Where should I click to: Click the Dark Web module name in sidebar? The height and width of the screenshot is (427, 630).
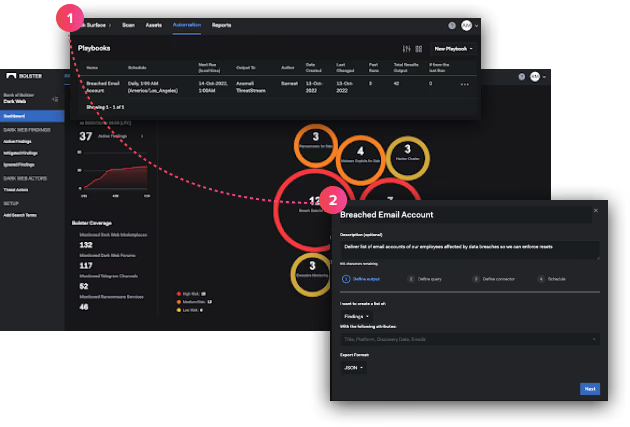[15, 102]
